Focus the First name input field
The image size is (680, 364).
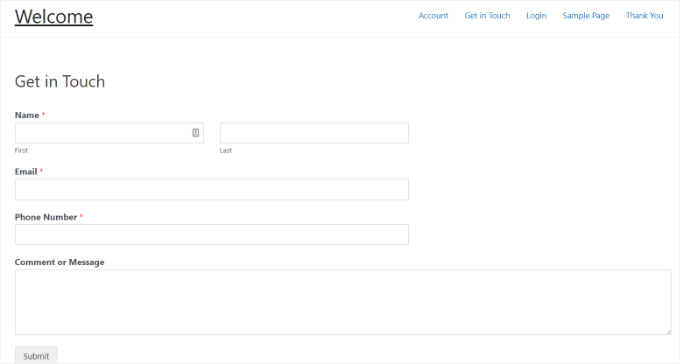coord(109,133)
